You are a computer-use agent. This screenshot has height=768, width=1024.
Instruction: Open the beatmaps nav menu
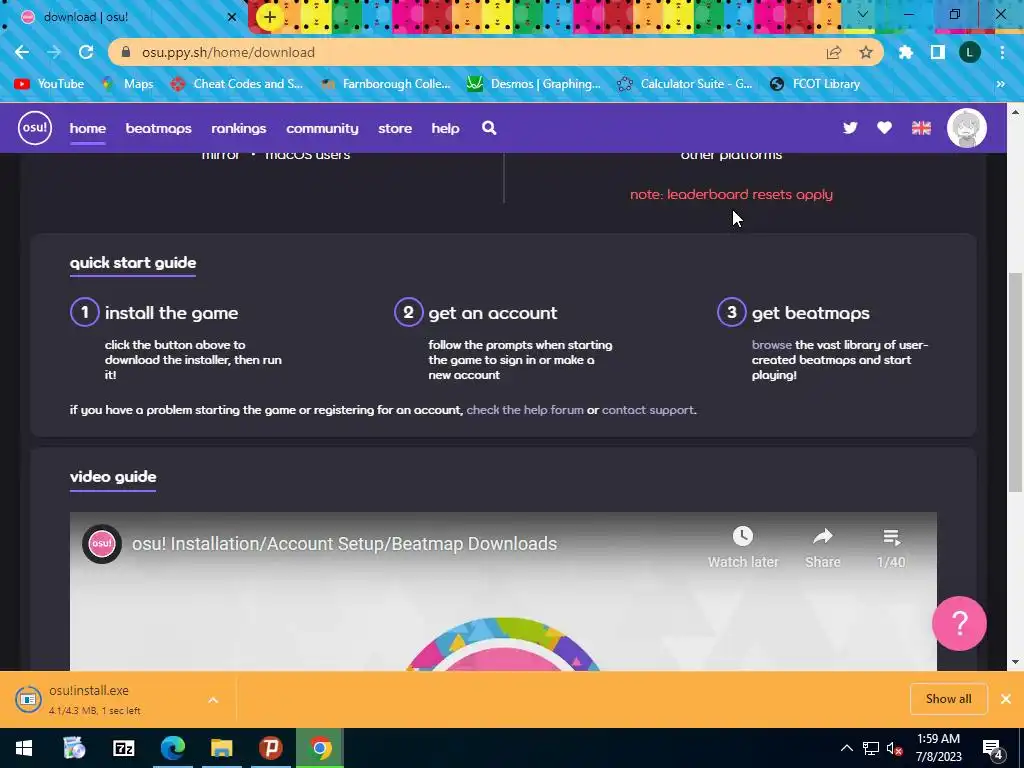click(159, 128)
